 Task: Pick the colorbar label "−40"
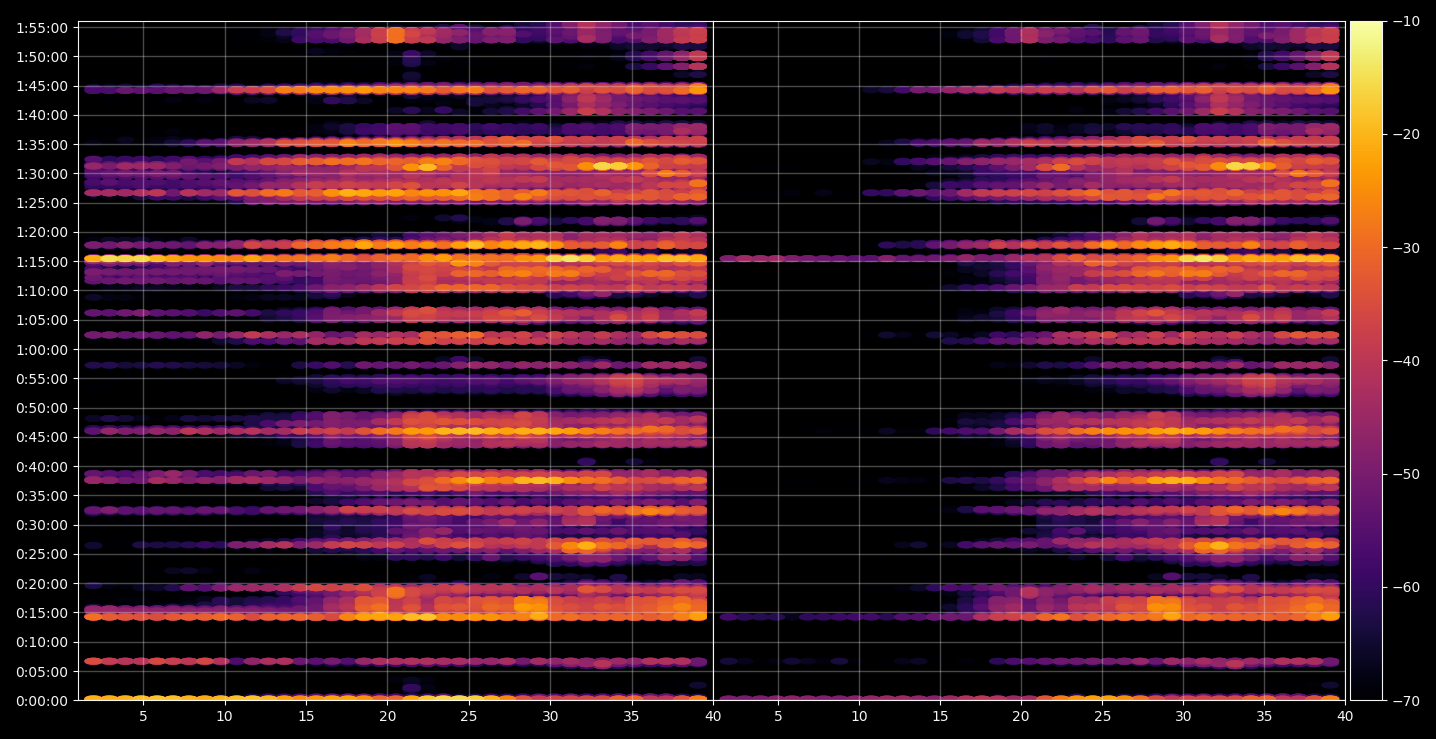(x=1405, y=361)
